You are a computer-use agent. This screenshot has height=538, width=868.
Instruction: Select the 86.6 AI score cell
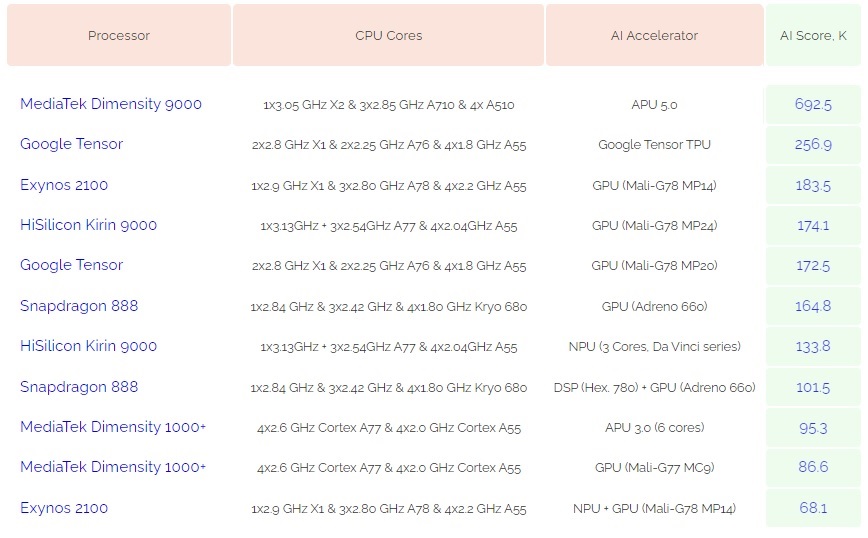pyautogui.click(x=813, y=467)
